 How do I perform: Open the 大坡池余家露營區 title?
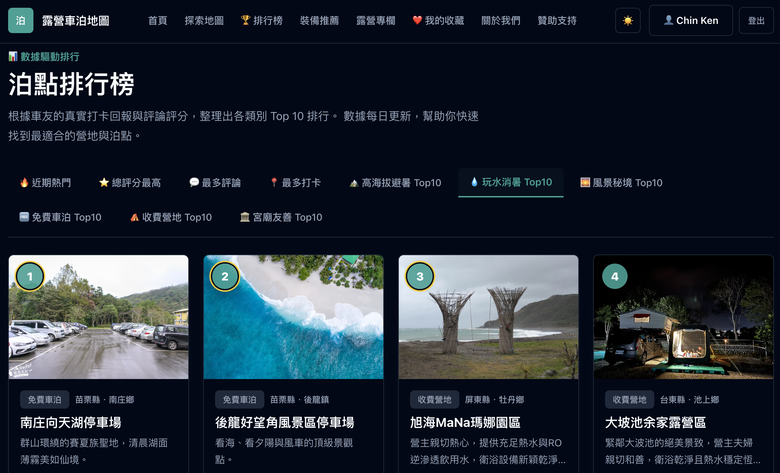point(656,422)
